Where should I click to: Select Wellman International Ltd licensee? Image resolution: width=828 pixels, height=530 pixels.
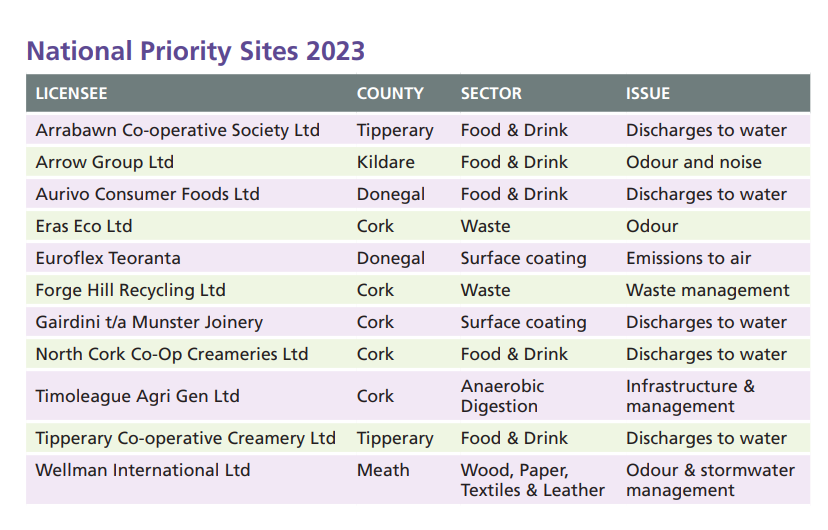(143, 470)
